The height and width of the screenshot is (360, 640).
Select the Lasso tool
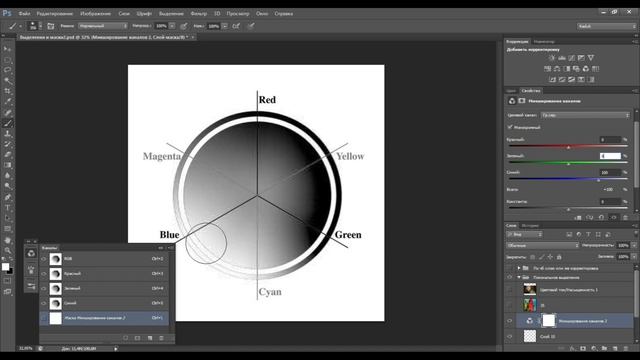(x=7, y=70)
